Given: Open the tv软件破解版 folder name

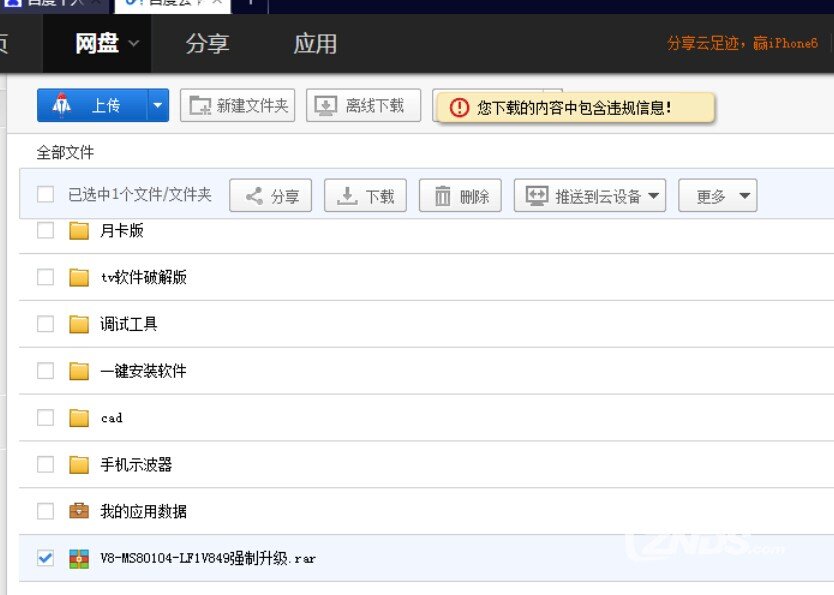Looking at the screenshot, I should tap(144, 277).
